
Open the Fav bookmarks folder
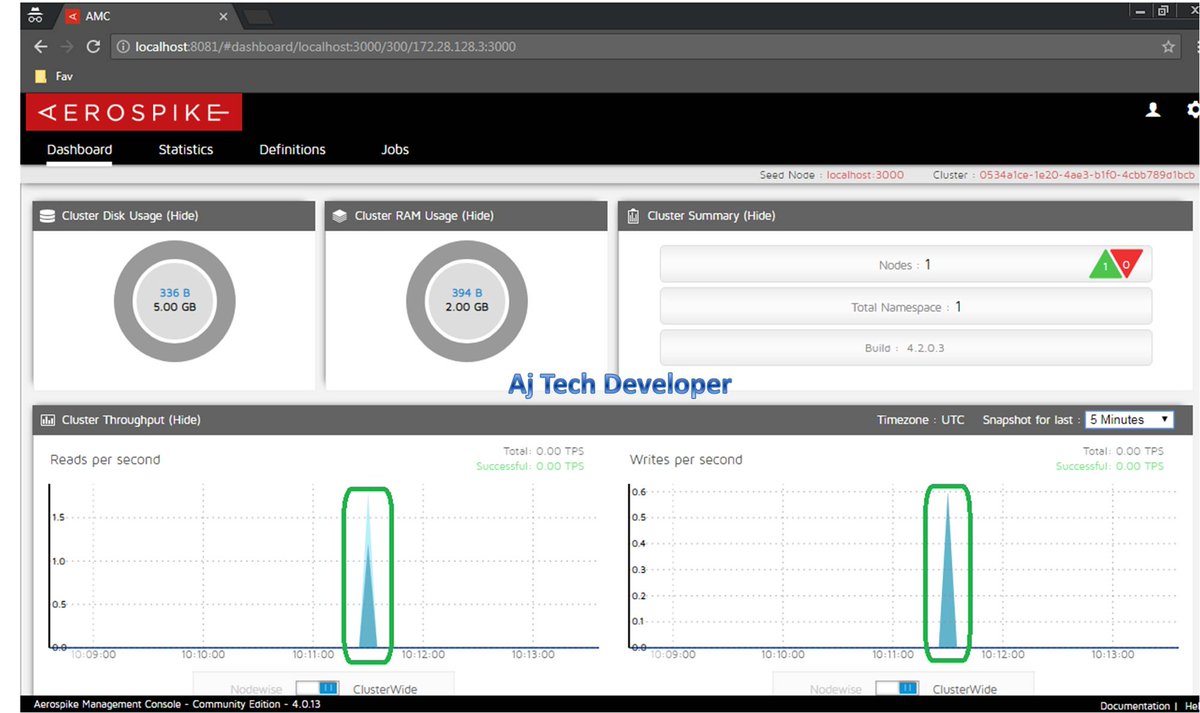(53, 76)
